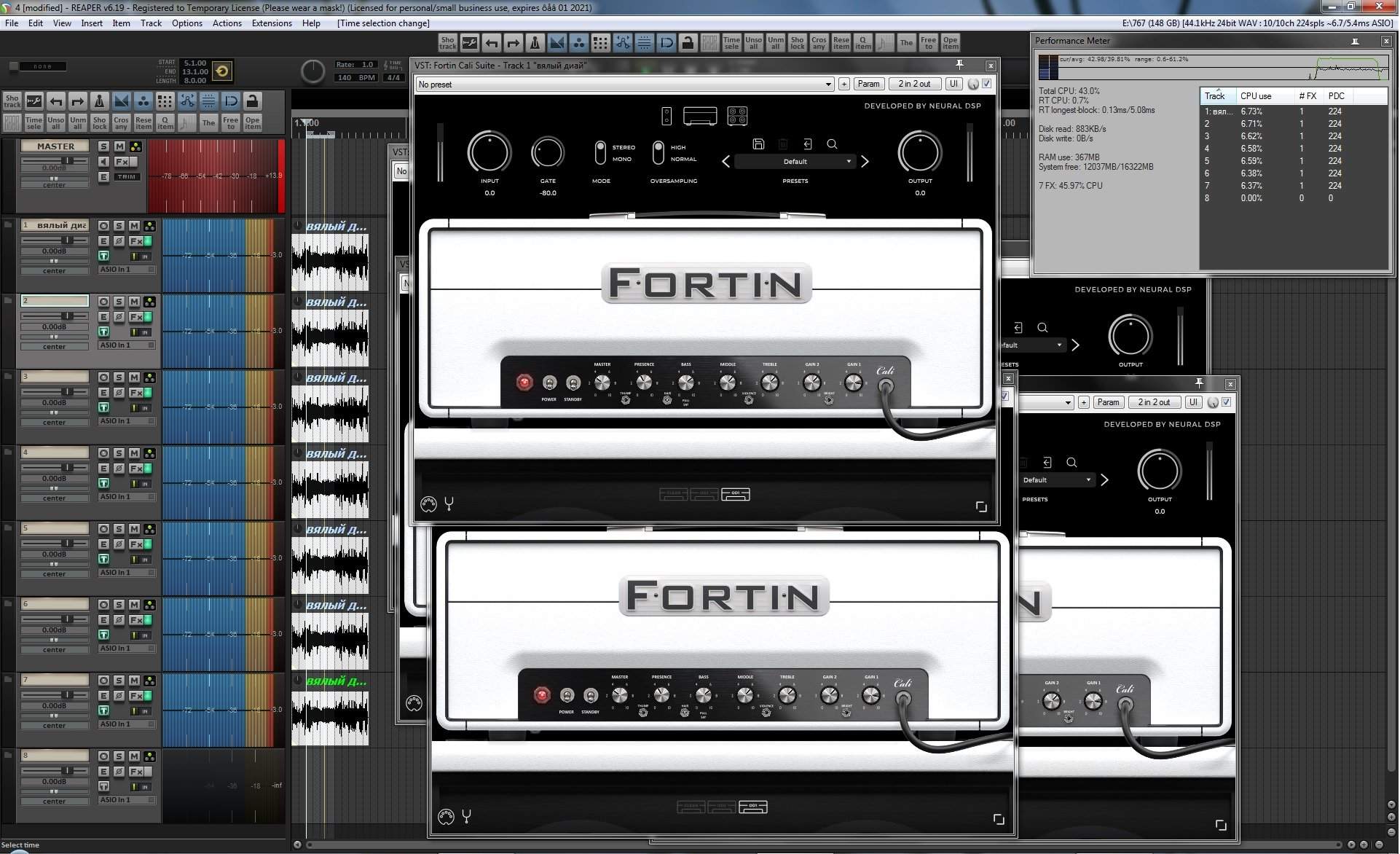Click the metronome icon in the top toolbar
This screenshot has width=1400, height=854.
(x=535, y=43)
